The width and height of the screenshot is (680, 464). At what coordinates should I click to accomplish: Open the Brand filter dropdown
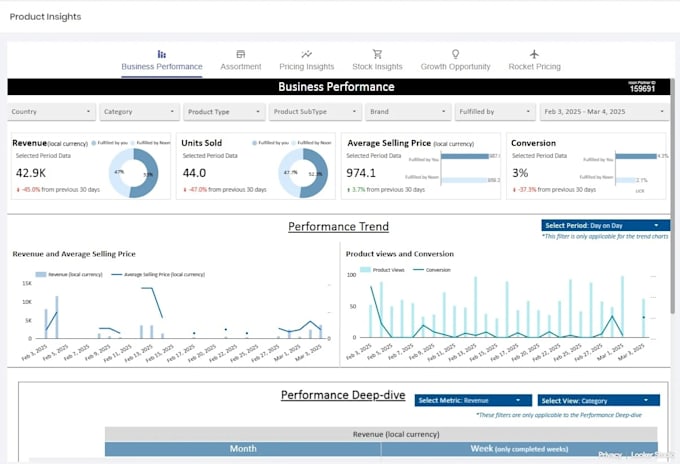click(x=408, y=111)
